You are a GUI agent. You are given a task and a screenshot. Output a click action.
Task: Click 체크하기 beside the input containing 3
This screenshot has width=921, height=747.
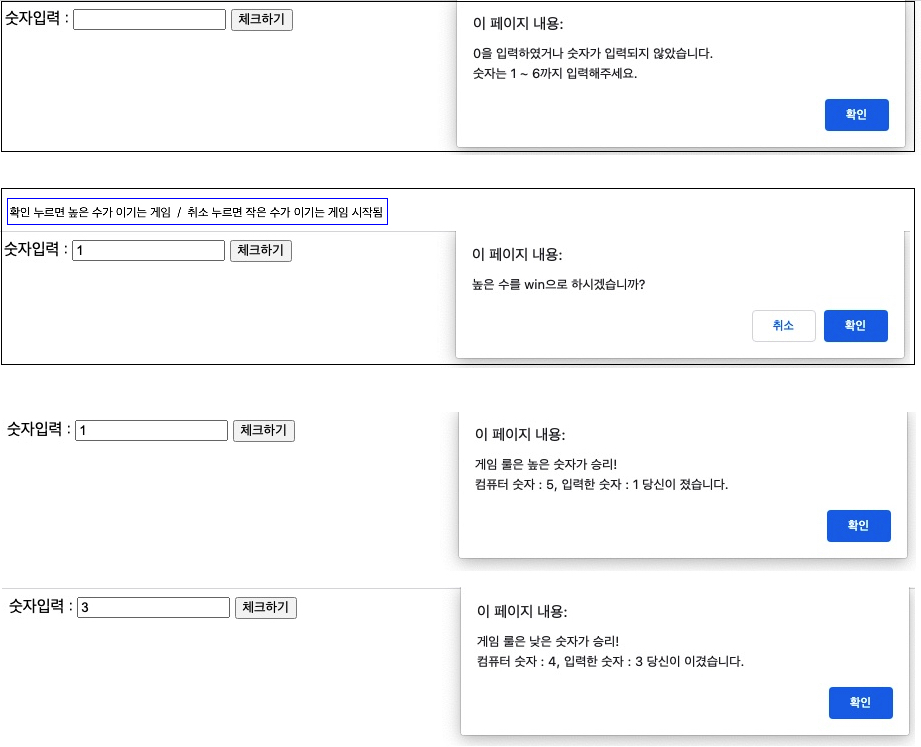coord(265,607)
